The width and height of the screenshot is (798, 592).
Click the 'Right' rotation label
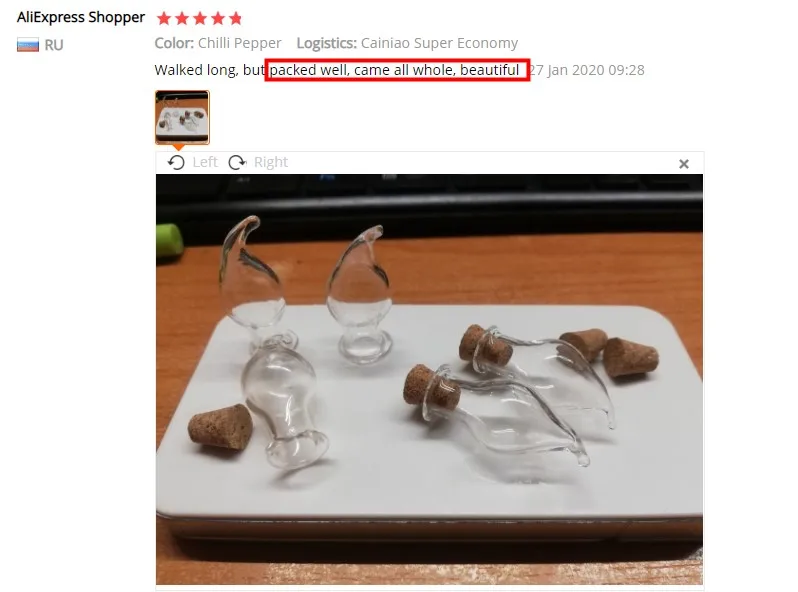click(x=271, y=162)
